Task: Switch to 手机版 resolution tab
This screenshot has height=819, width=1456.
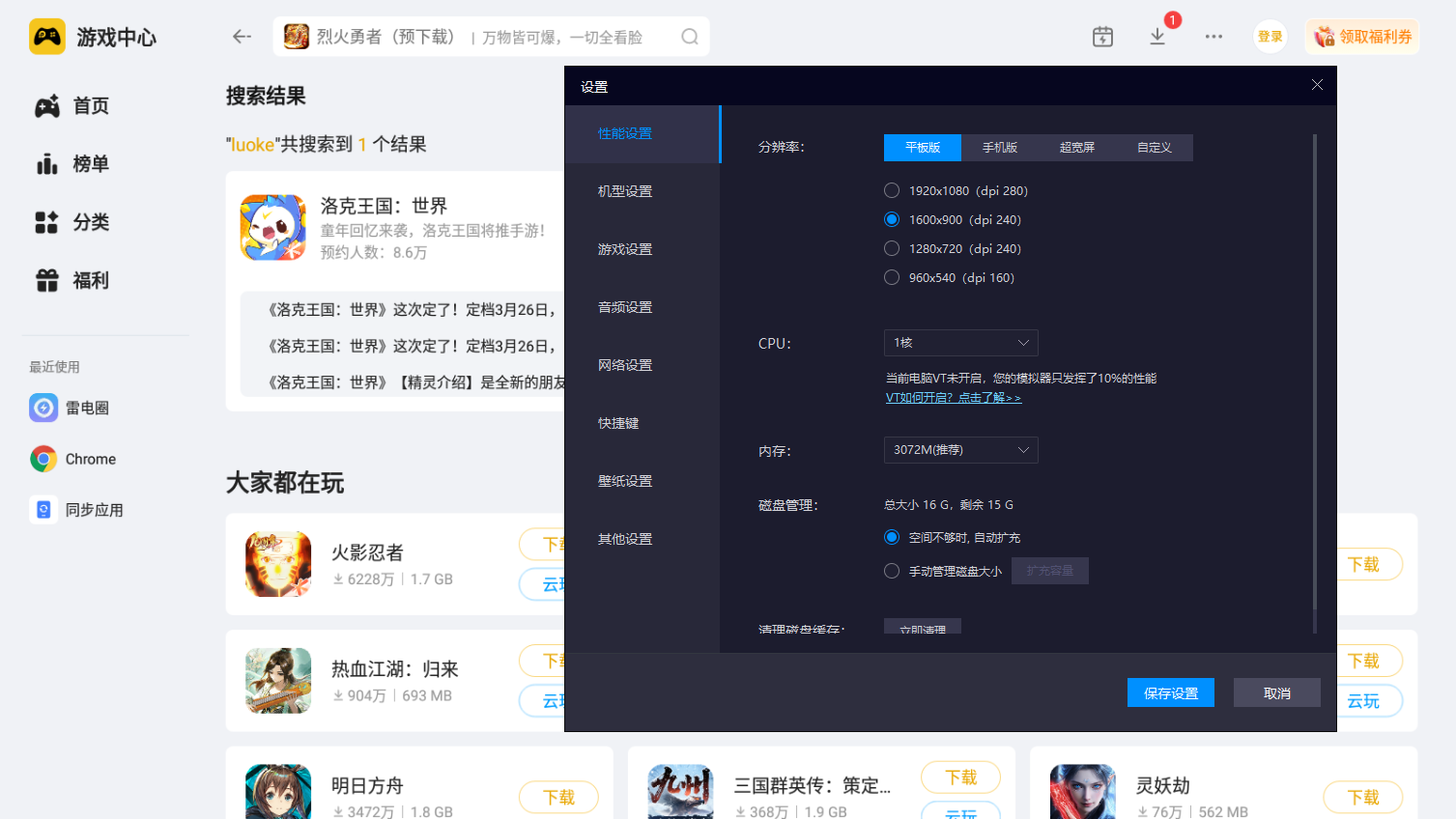Action: point(1000,148)
